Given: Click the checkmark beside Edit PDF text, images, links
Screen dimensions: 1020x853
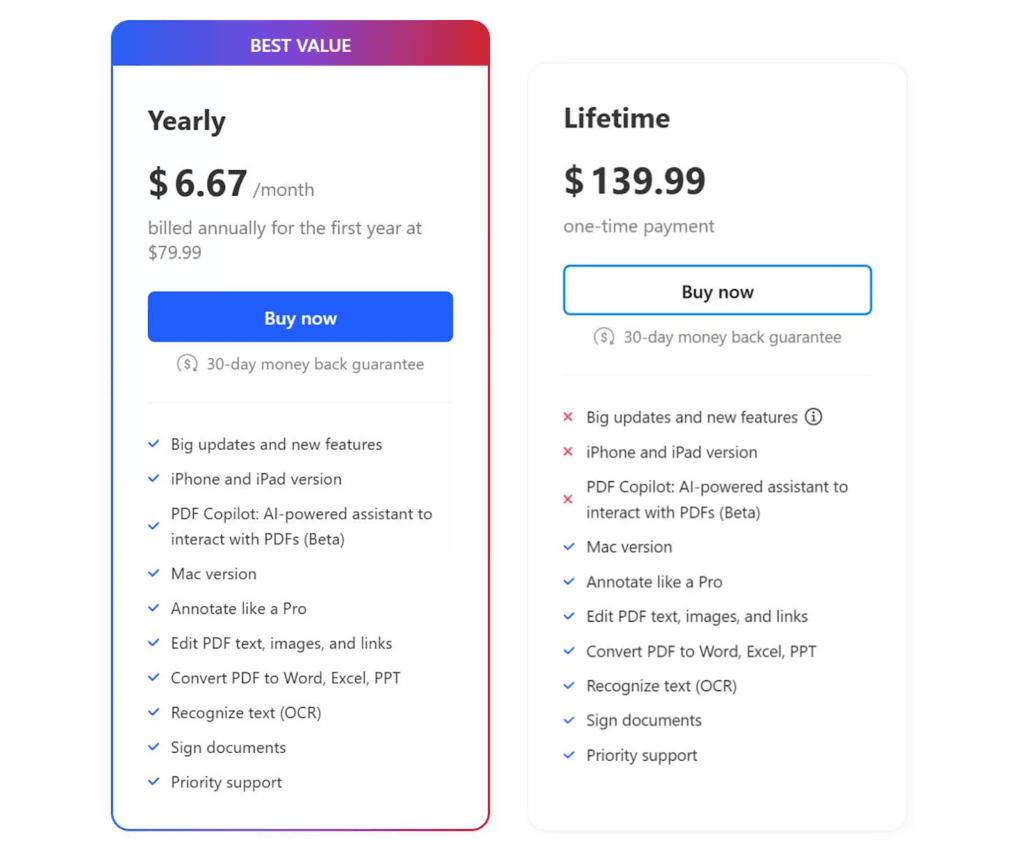Looking at the screenshot, I should tap(154, 643).
